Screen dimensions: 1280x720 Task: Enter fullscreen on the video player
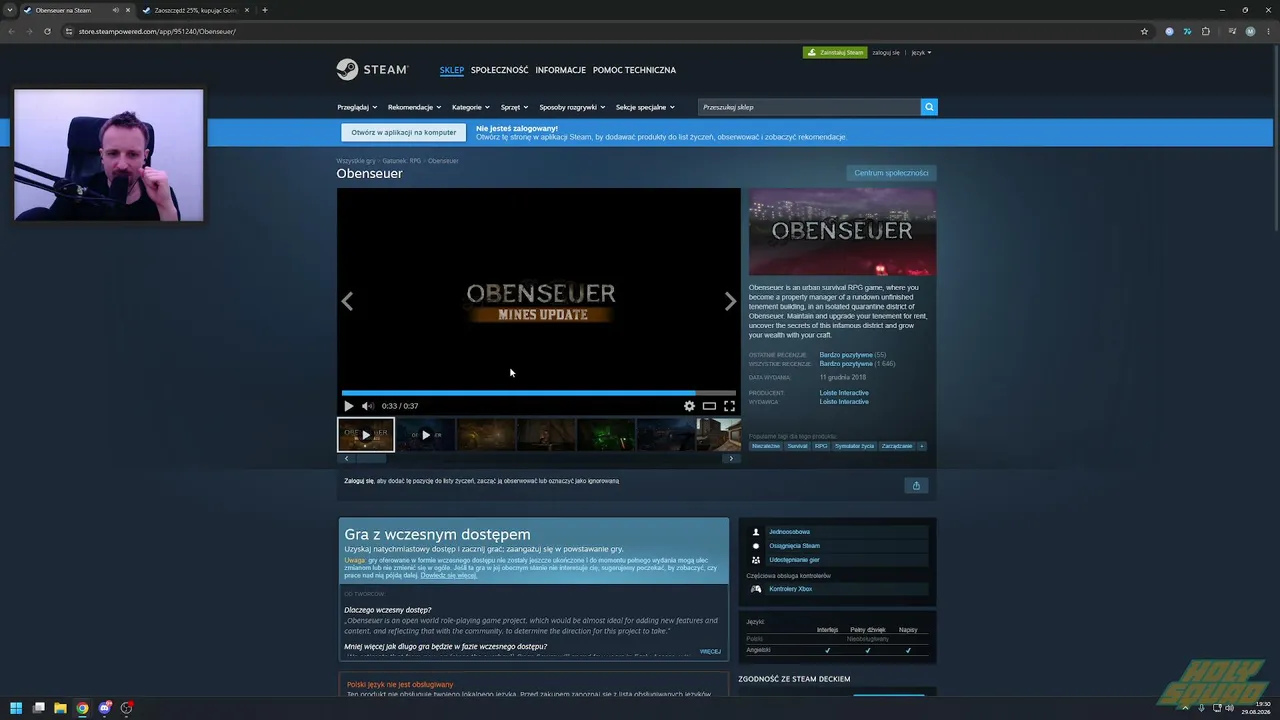[x=729, y=406]
